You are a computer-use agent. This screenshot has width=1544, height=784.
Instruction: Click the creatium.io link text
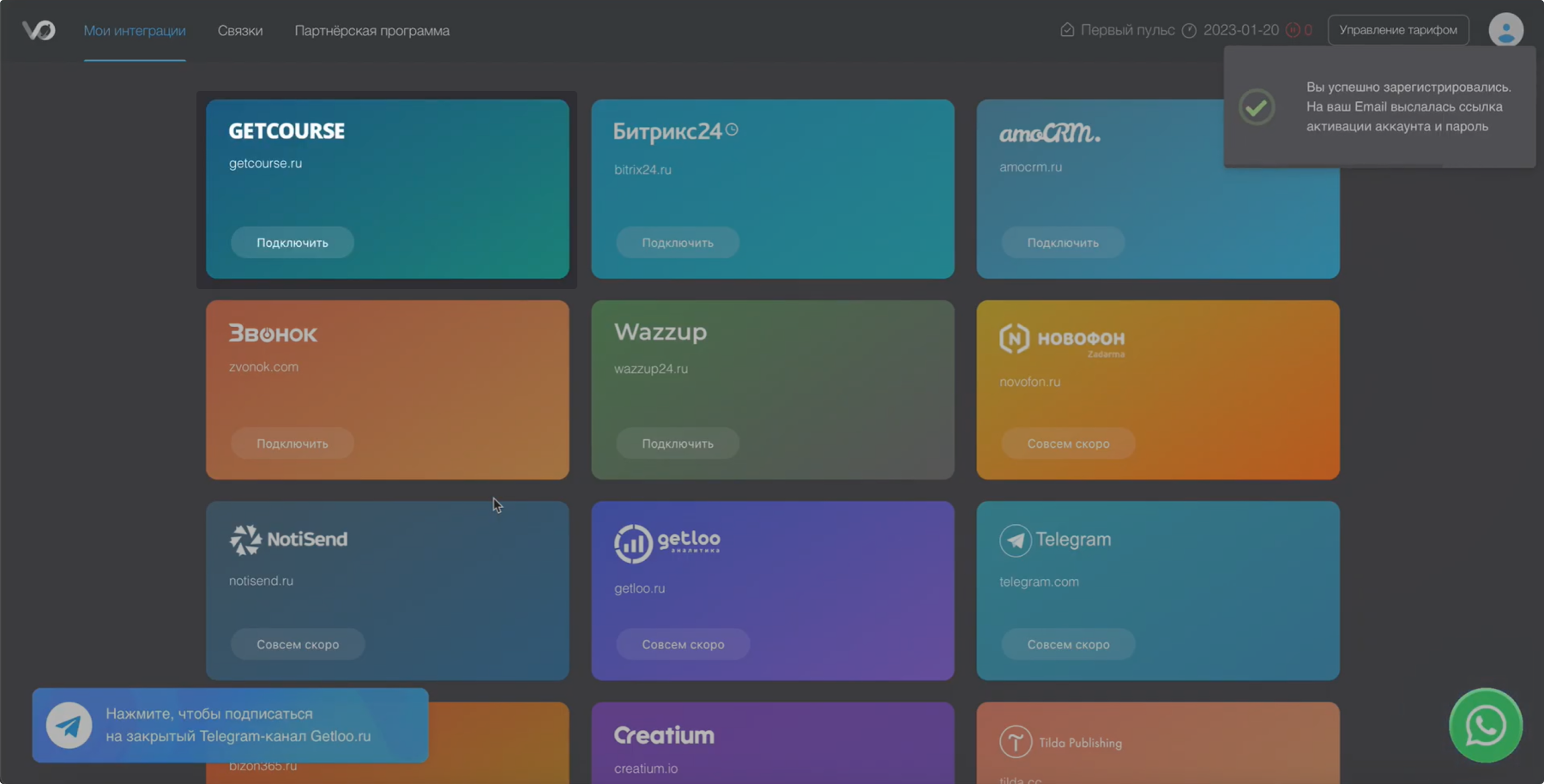click(x=646, y=769)
